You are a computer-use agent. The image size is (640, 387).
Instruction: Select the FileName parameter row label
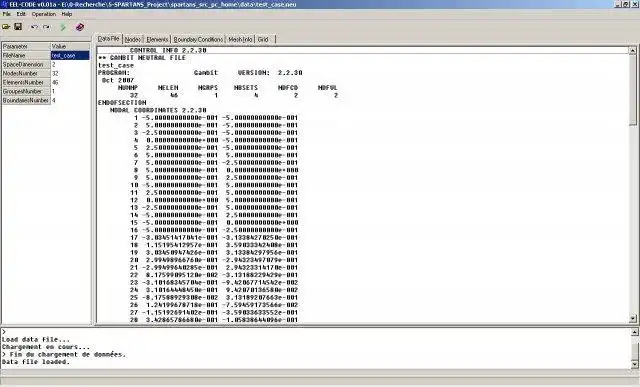click(26, 56)
